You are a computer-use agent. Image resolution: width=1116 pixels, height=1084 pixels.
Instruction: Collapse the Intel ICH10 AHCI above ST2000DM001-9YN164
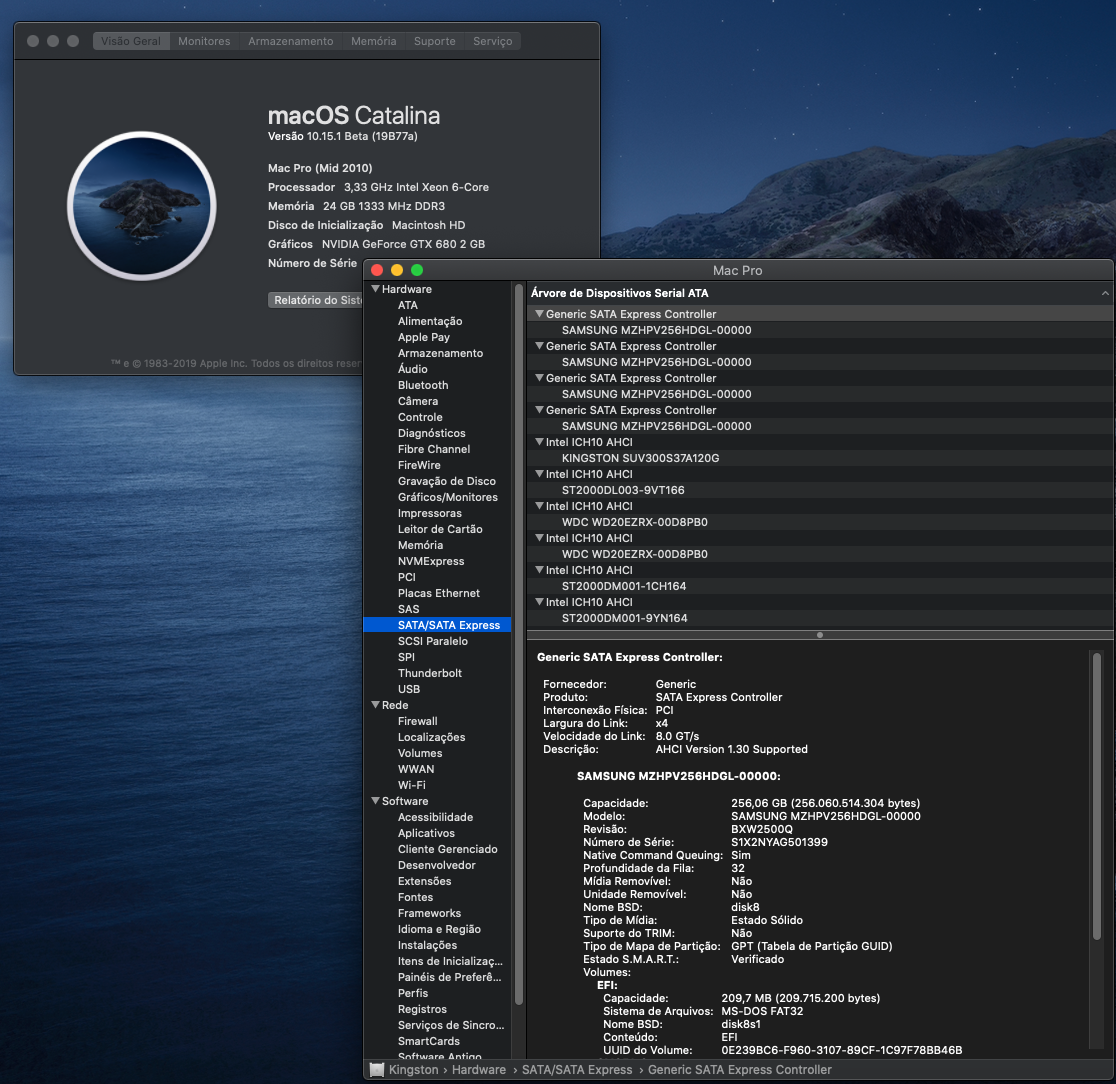click(539, 601)
